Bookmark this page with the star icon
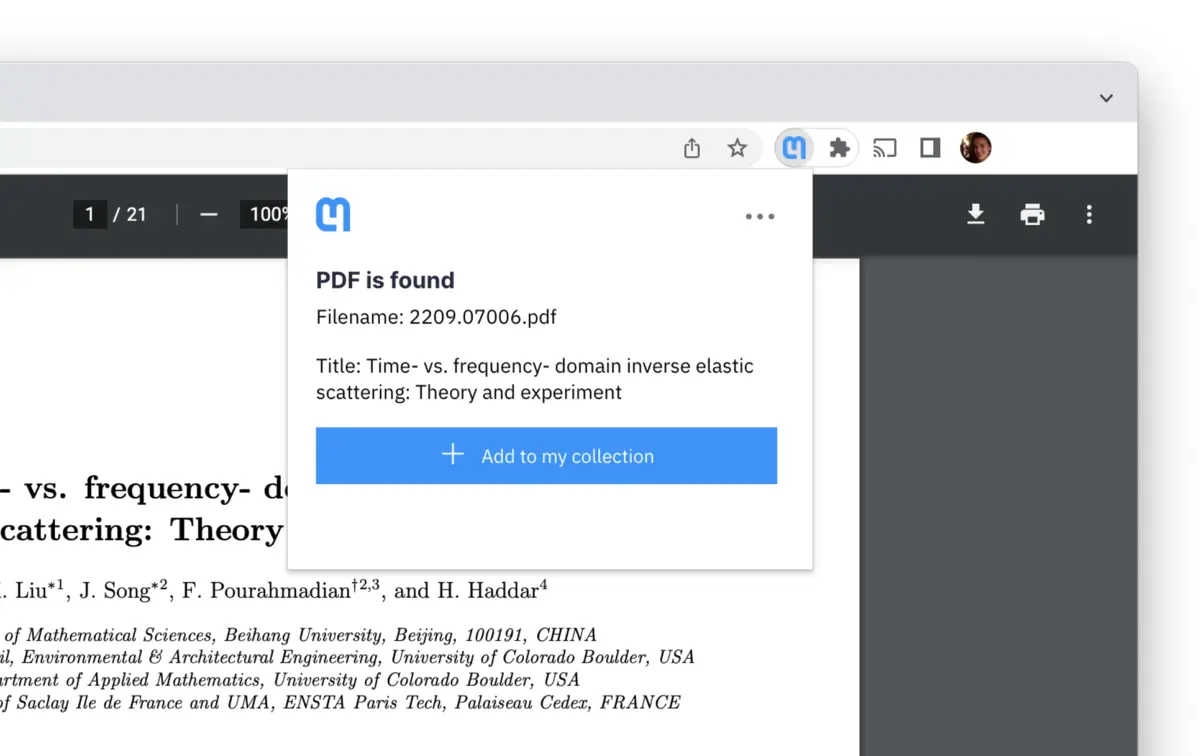Viewport: 1200px width, 756px height. pyautogui.click(x=738, y=147)
